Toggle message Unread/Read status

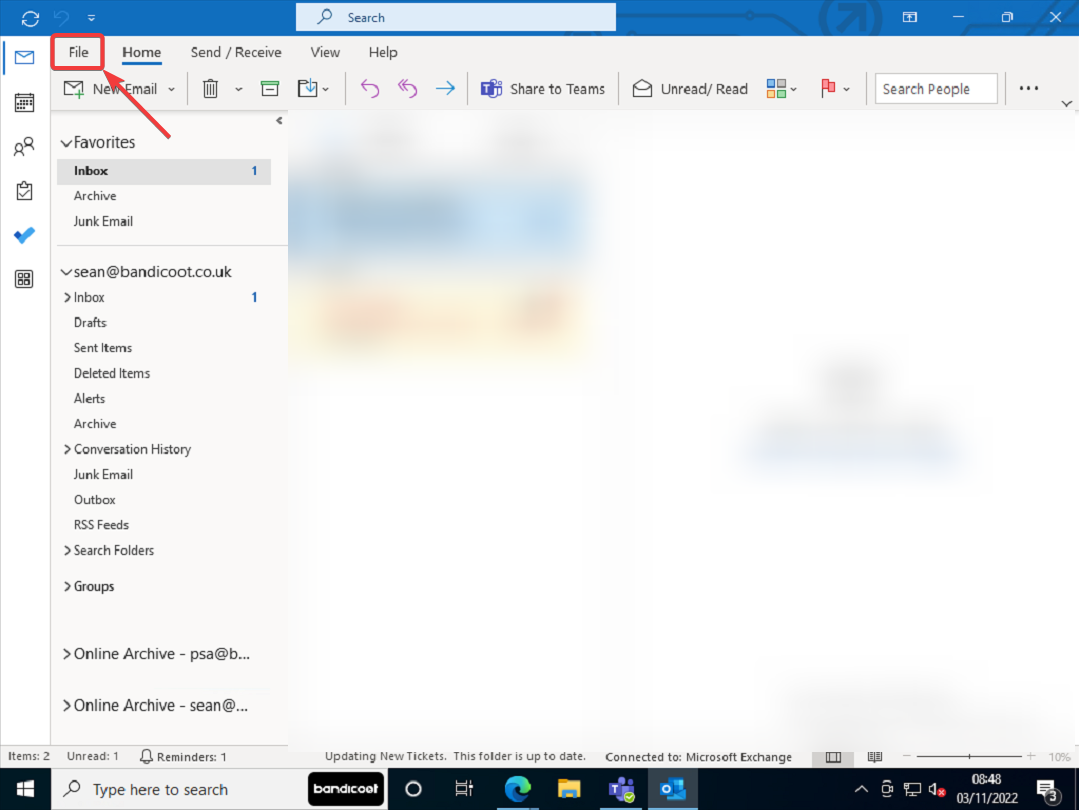pyautogui.click(x=689, y=88)
